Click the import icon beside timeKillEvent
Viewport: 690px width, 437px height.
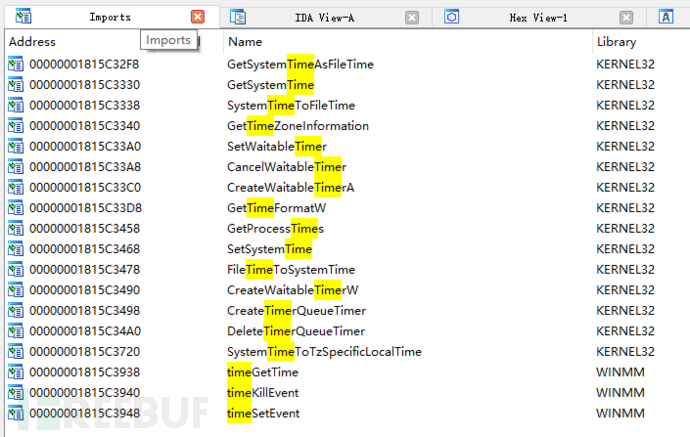pos(15,393)
